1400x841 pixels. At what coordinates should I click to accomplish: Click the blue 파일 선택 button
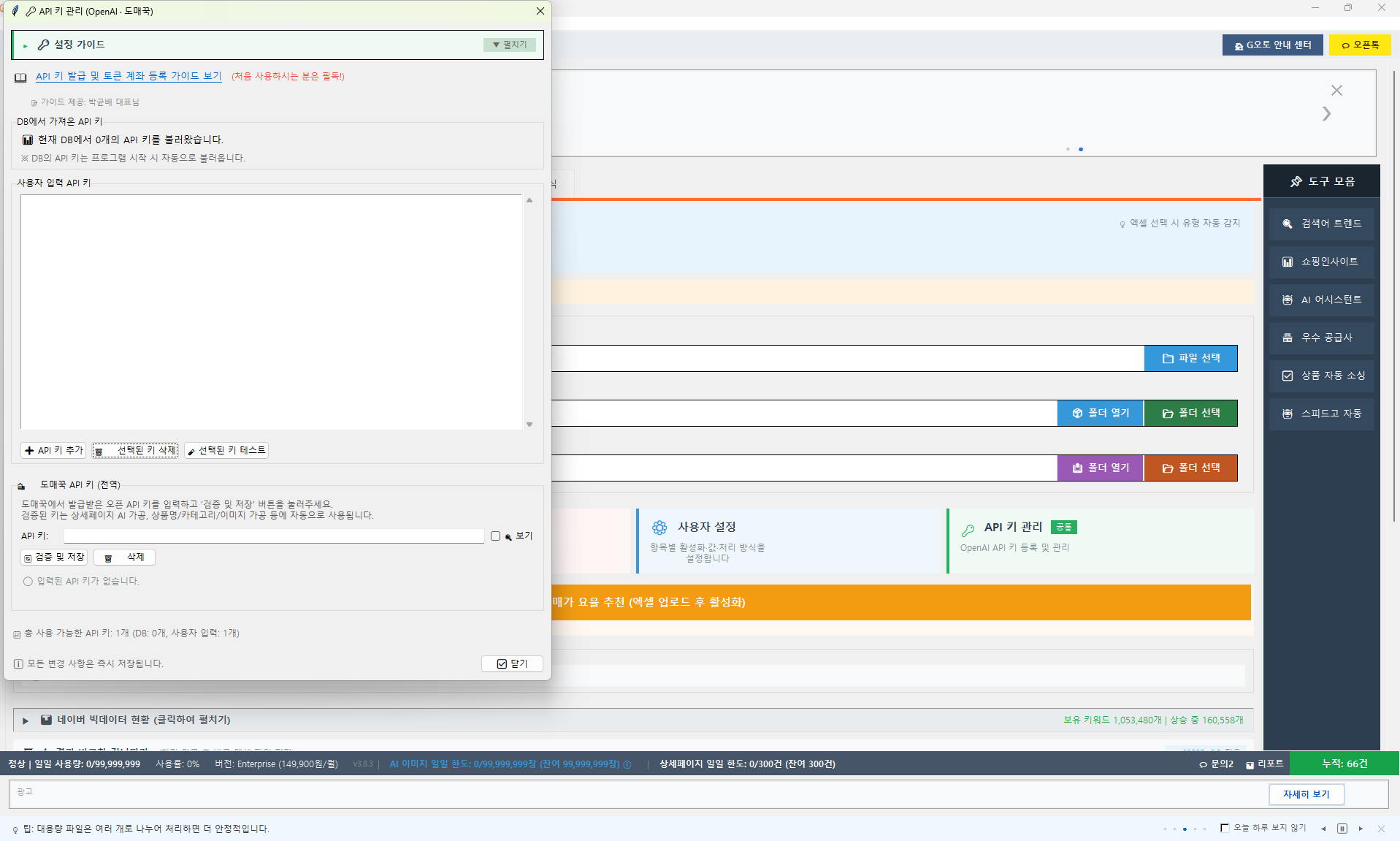click(x=1191, y=359)
